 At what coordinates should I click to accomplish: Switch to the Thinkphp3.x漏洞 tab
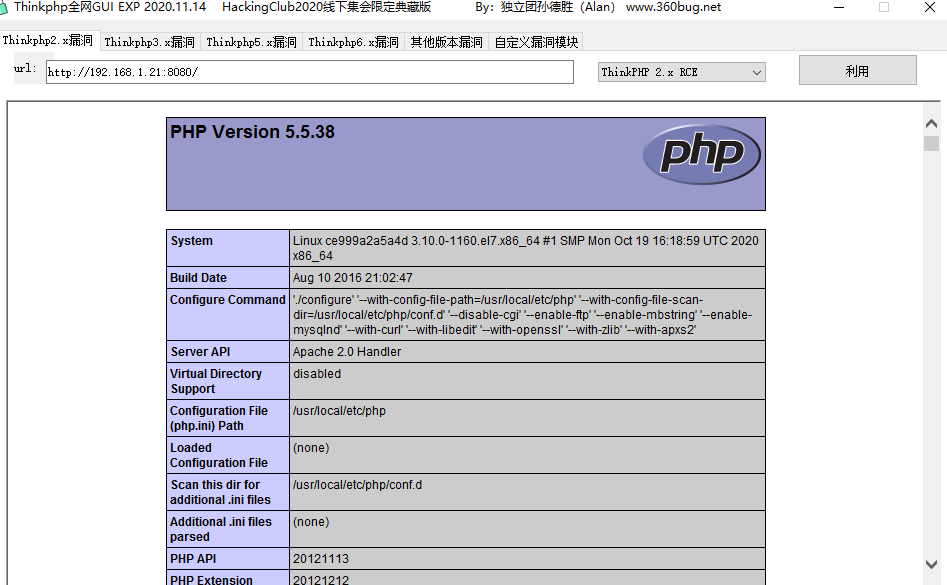[x=150, y=42]
